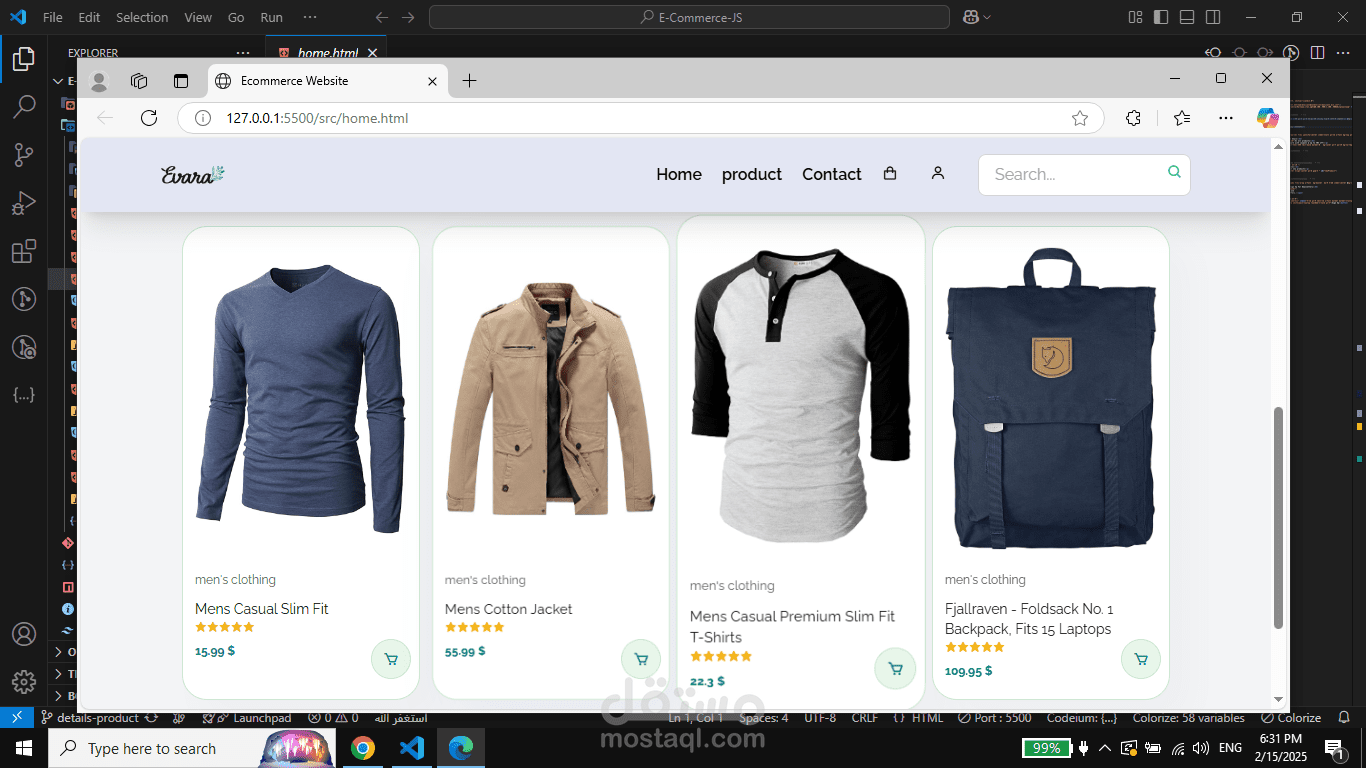The height and width of the screenshot is (768, 1366).
Task: Open VS Code View menu
Action: coord(198,17)
